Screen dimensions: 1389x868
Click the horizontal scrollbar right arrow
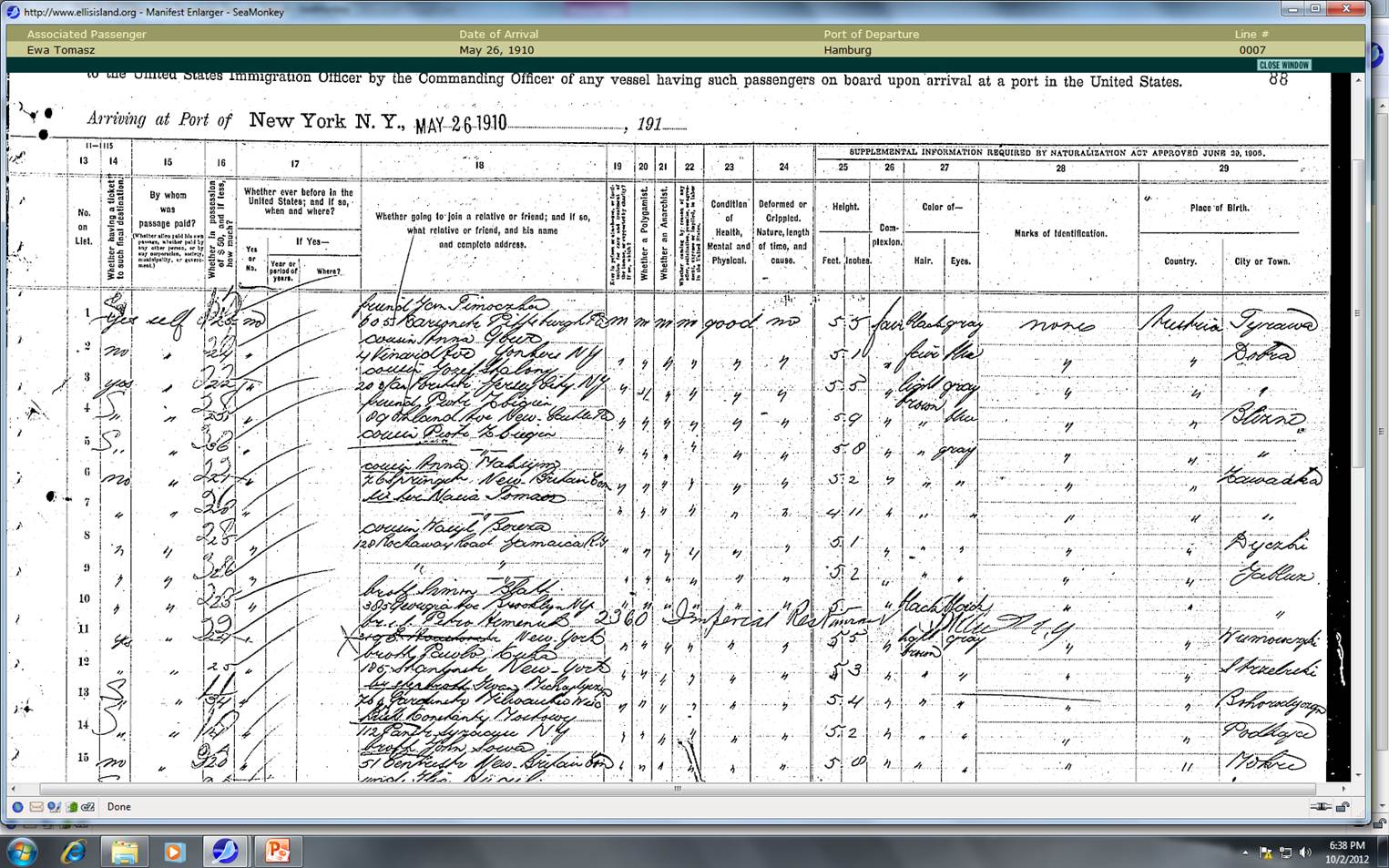(x=1343, y=789)
